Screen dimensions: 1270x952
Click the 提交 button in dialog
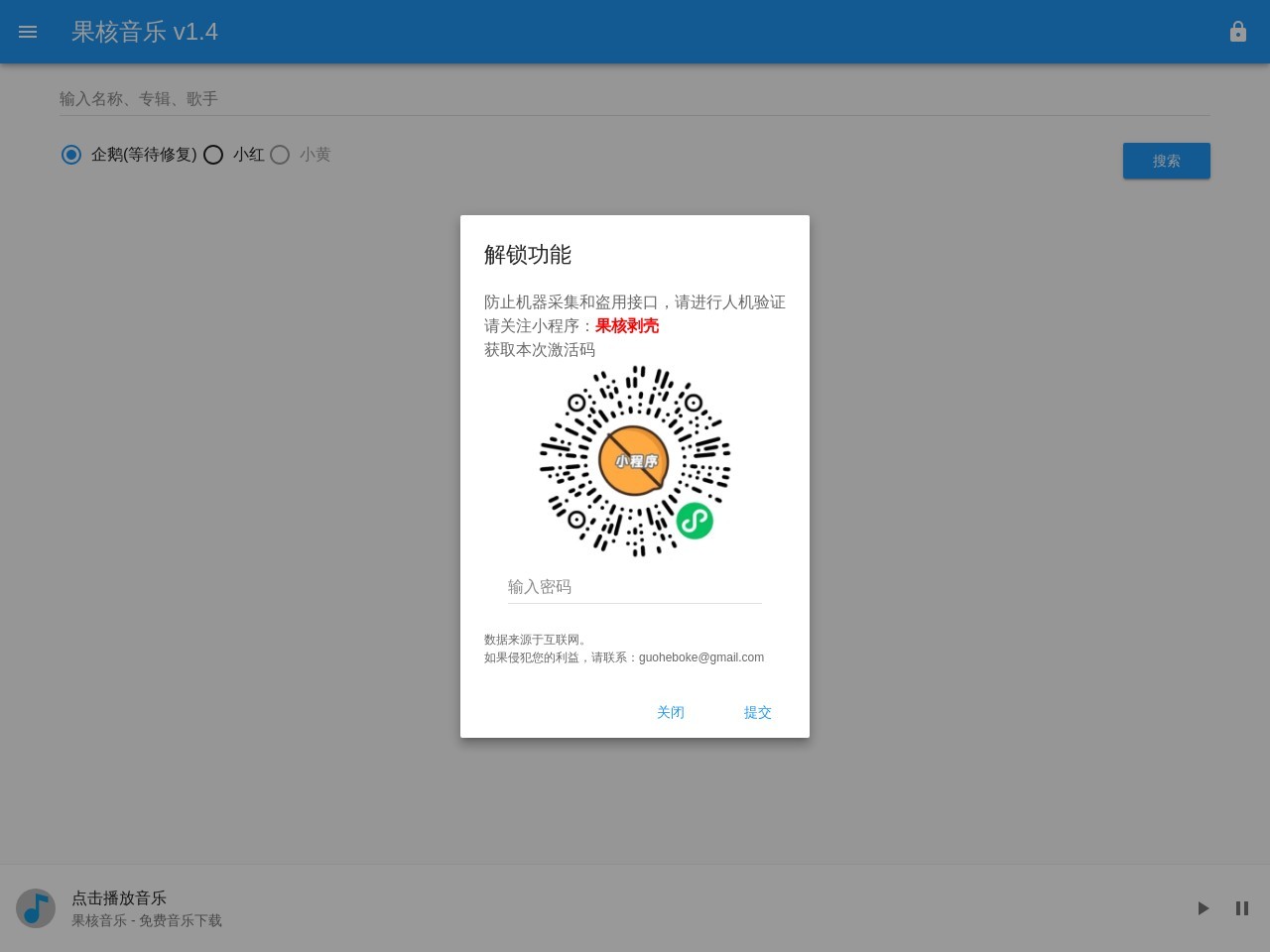click(x=758, y=712)
